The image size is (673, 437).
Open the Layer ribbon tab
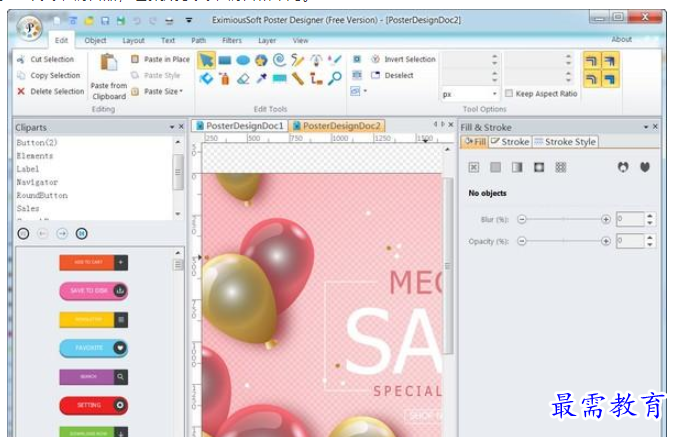(267, 40)
